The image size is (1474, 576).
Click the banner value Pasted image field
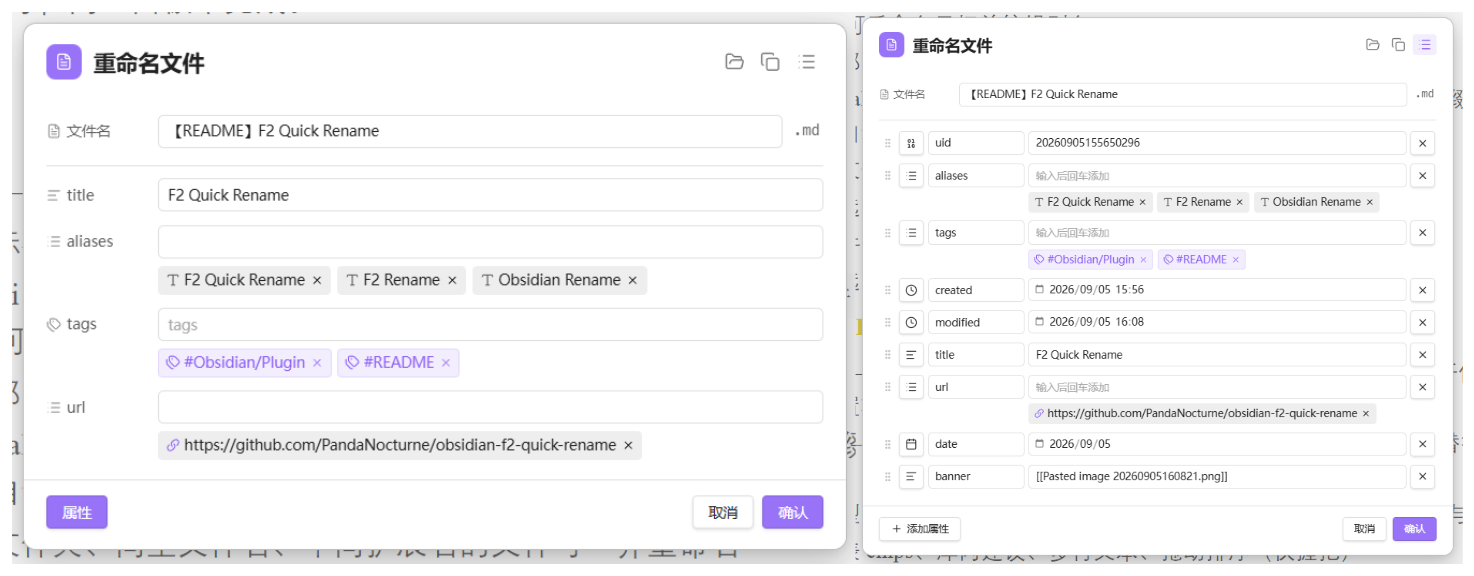(x=1217, y=477)
